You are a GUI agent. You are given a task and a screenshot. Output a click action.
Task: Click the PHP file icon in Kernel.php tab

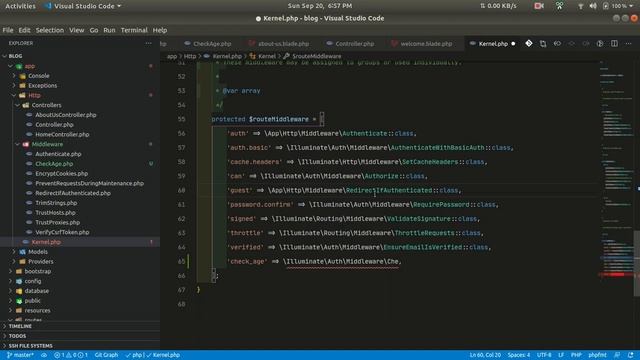[x=472, y=43]
